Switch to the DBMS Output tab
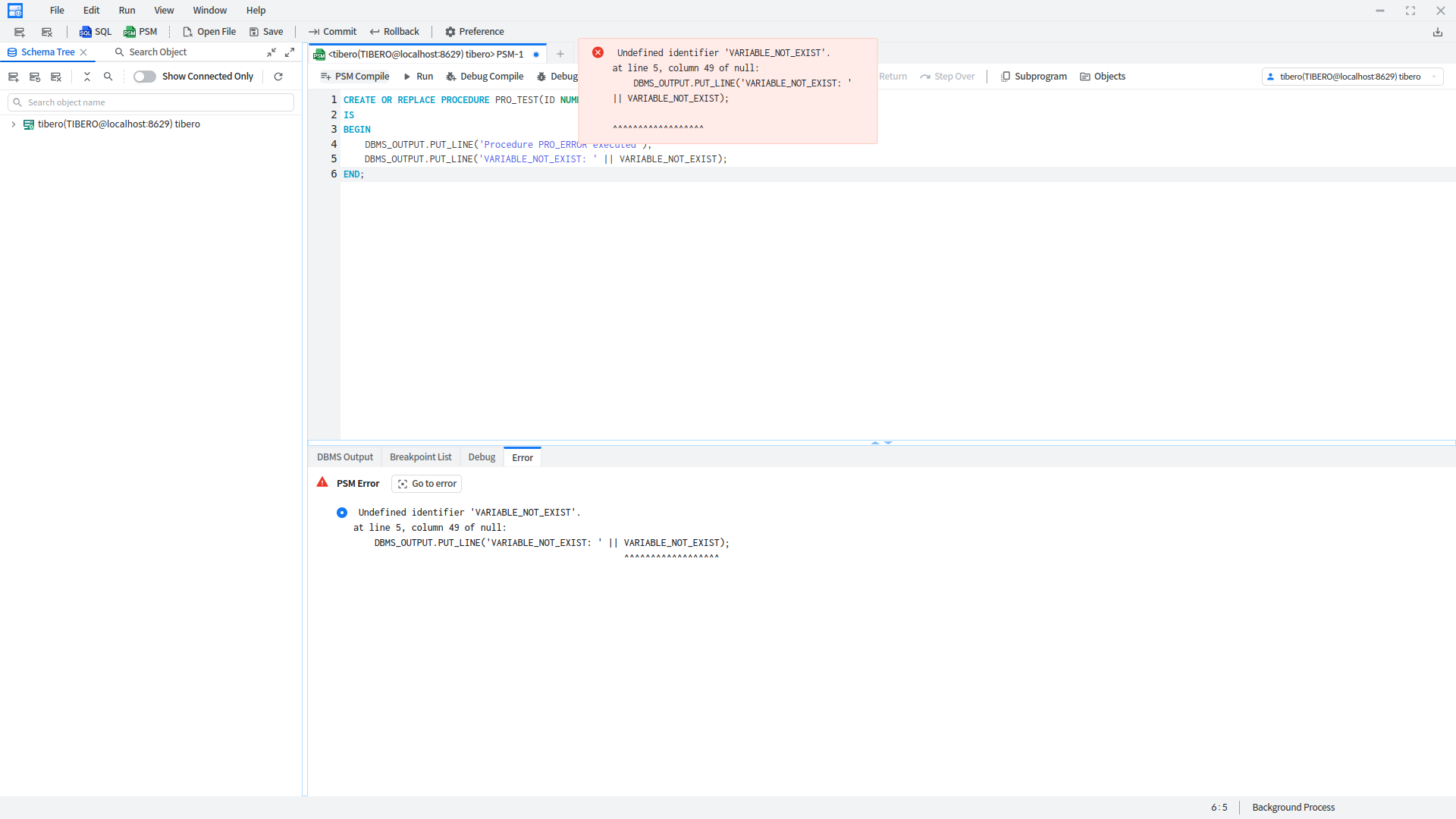 (345, 457)
